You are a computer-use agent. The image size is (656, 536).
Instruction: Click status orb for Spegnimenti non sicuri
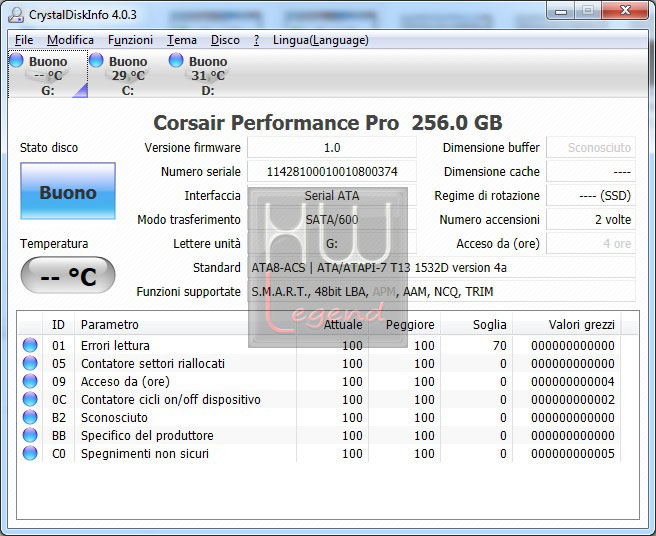tap(30, 453)
